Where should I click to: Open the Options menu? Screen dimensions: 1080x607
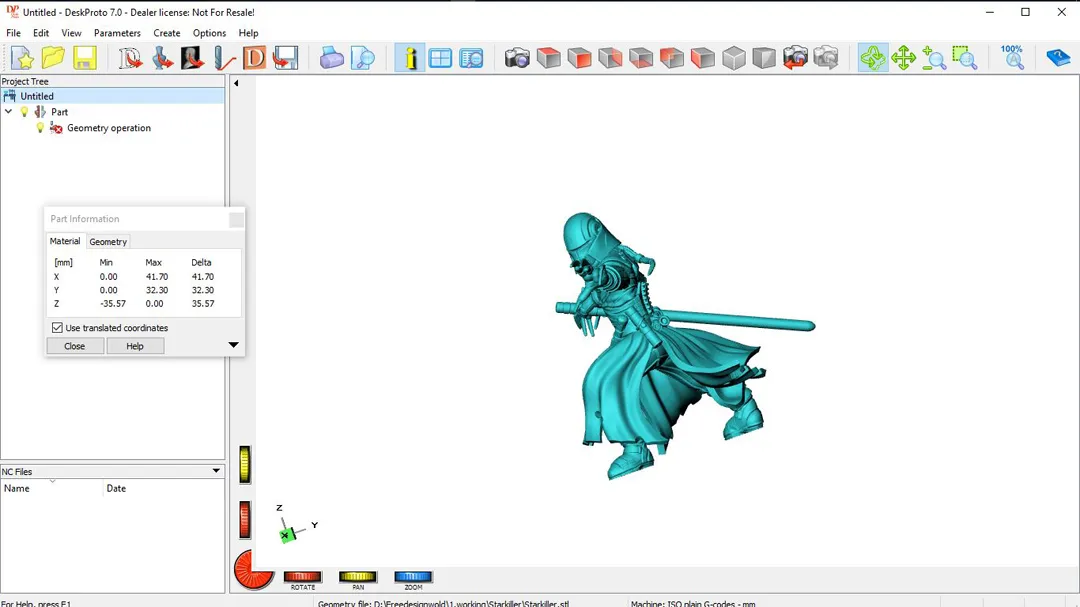(209, 33)
